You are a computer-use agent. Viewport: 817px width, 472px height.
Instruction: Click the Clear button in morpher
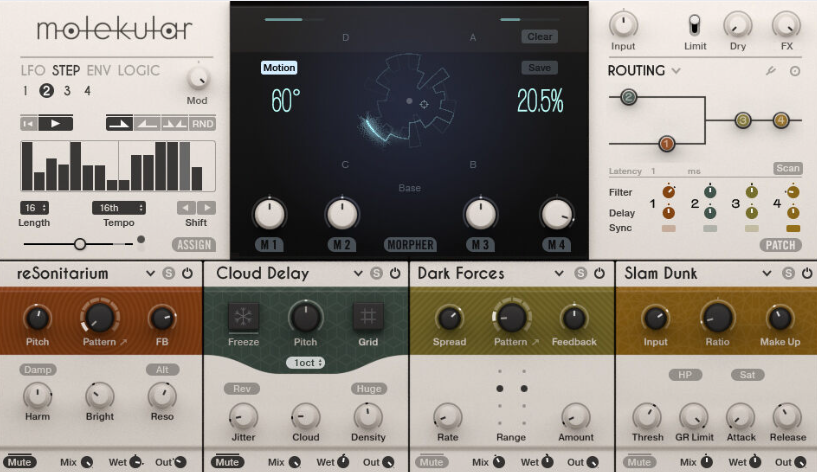pyautogui.click(x=539, y=37)
